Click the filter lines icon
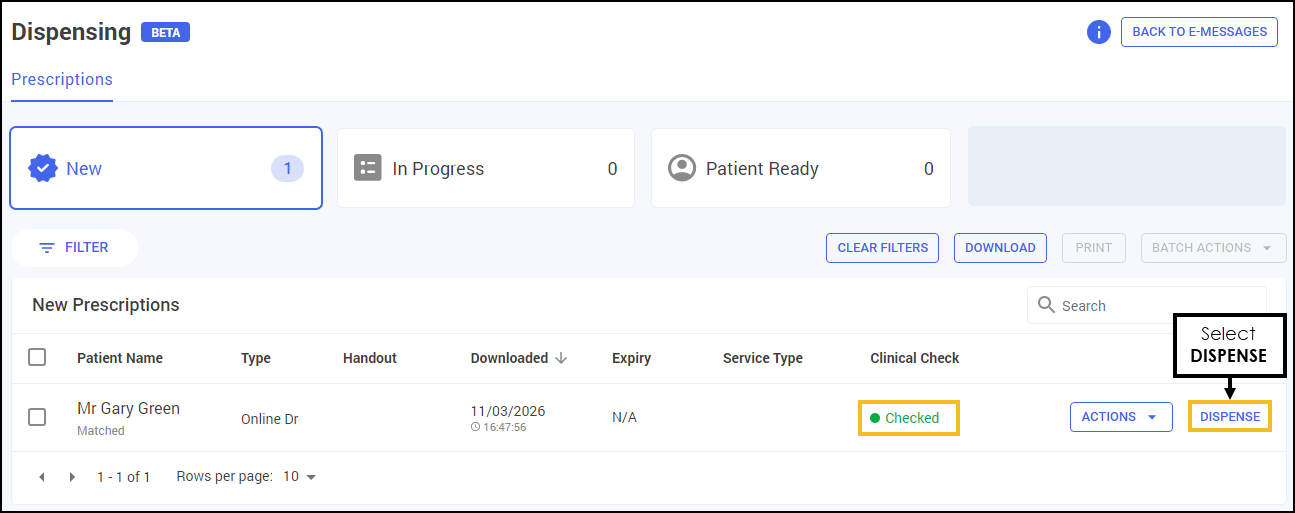The image size is (1295, 513). point(46,248)
